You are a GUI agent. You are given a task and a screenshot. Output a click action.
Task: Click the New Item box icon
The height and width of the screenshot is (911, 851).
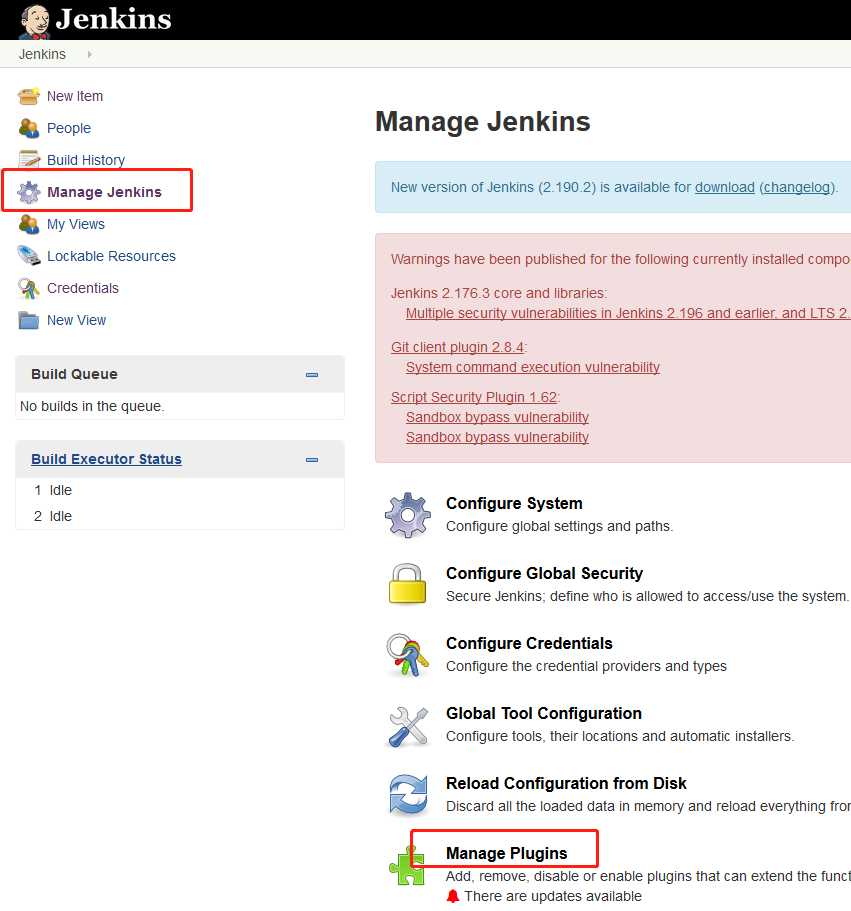(x=29, y=96)
